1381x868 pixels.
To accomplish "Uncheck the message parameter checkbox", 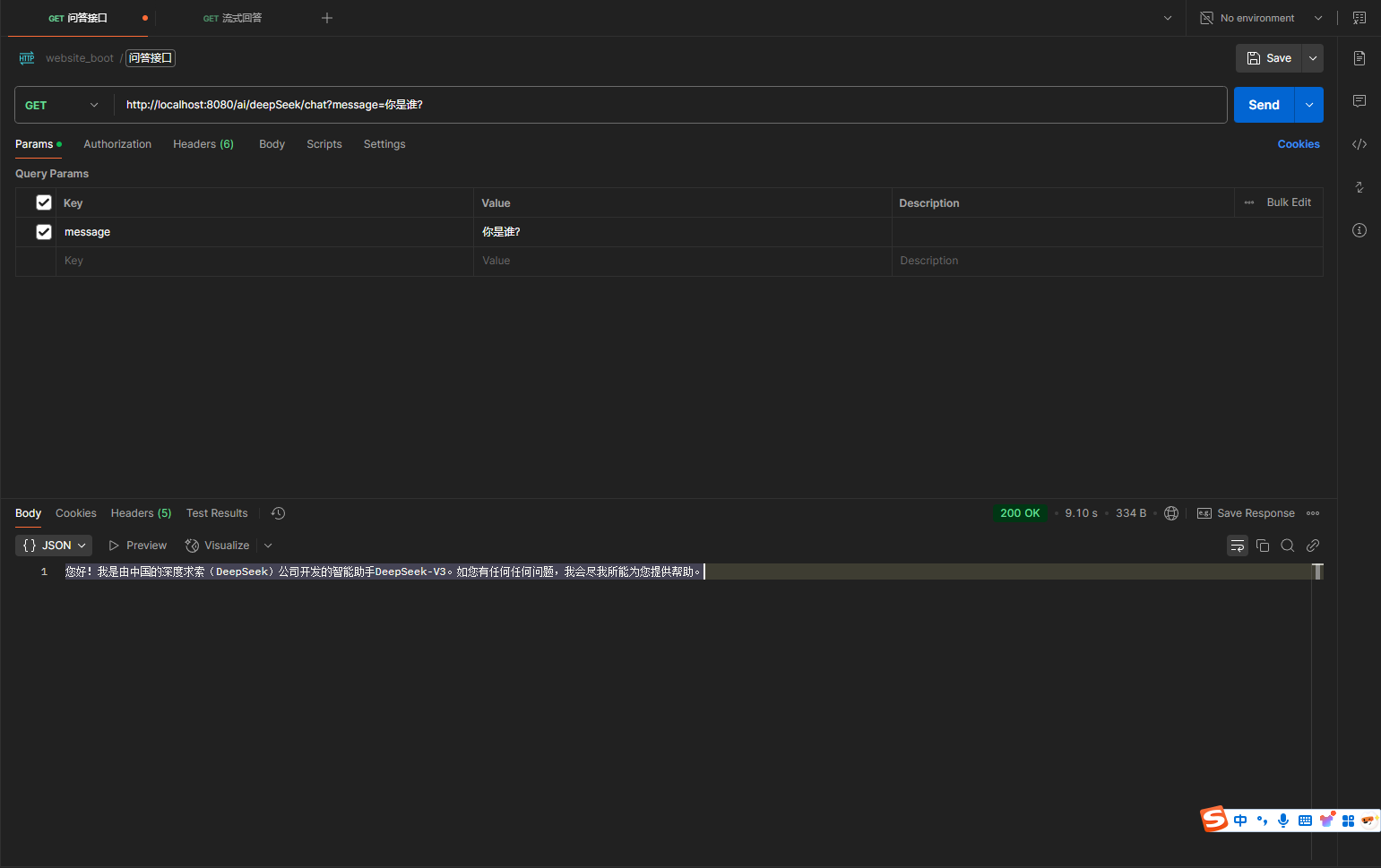I will [x=44, y=232].
